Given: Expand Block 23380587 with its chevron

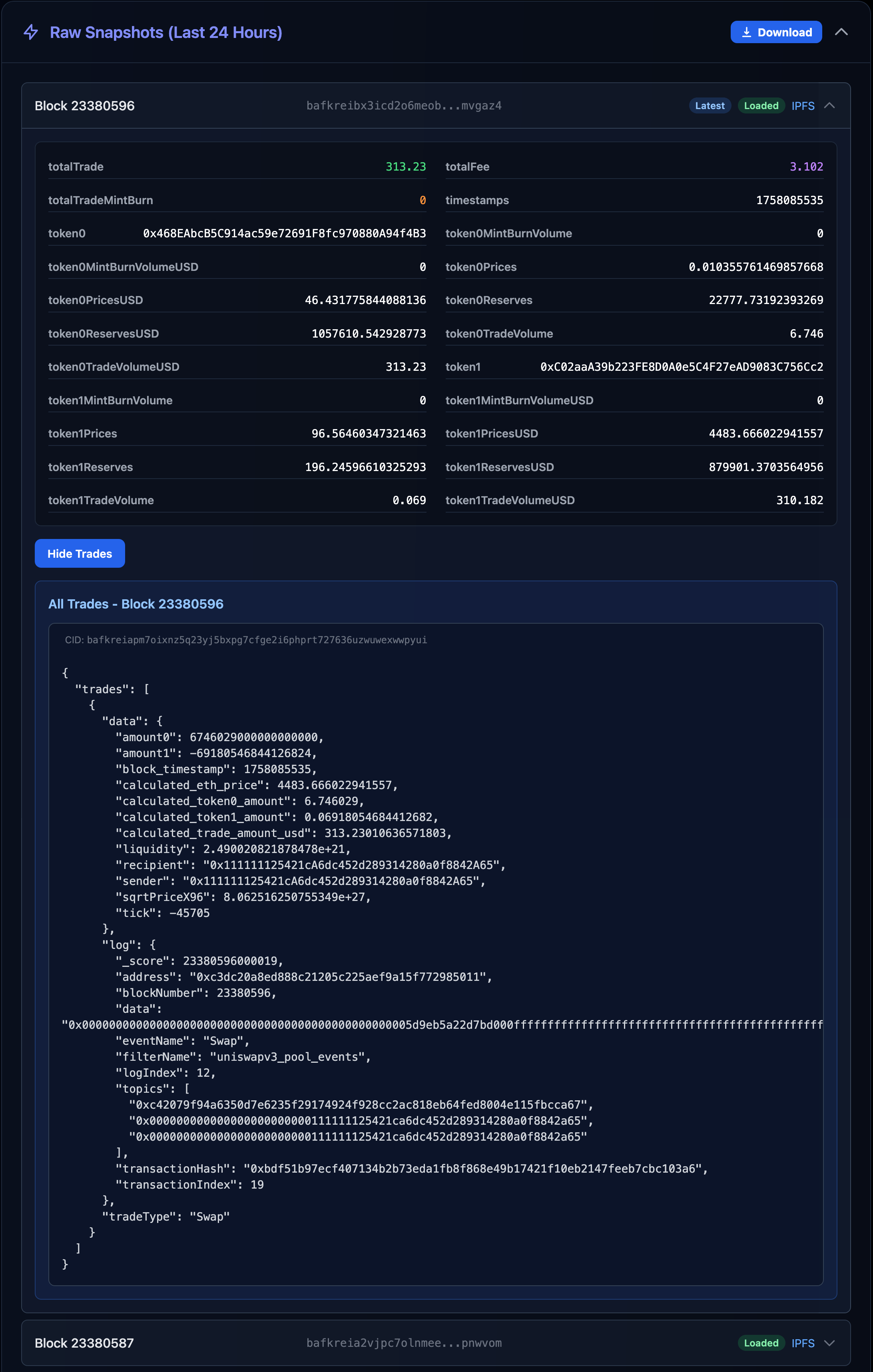Looking at the screenshot, I should pos(830,1343).
